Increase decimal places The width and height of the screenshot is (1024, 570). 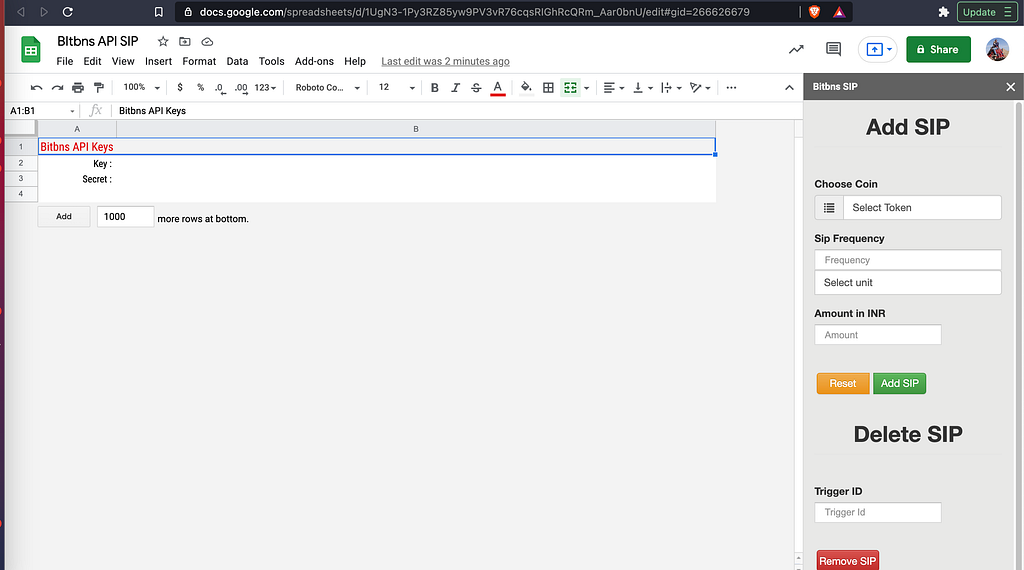241,87
